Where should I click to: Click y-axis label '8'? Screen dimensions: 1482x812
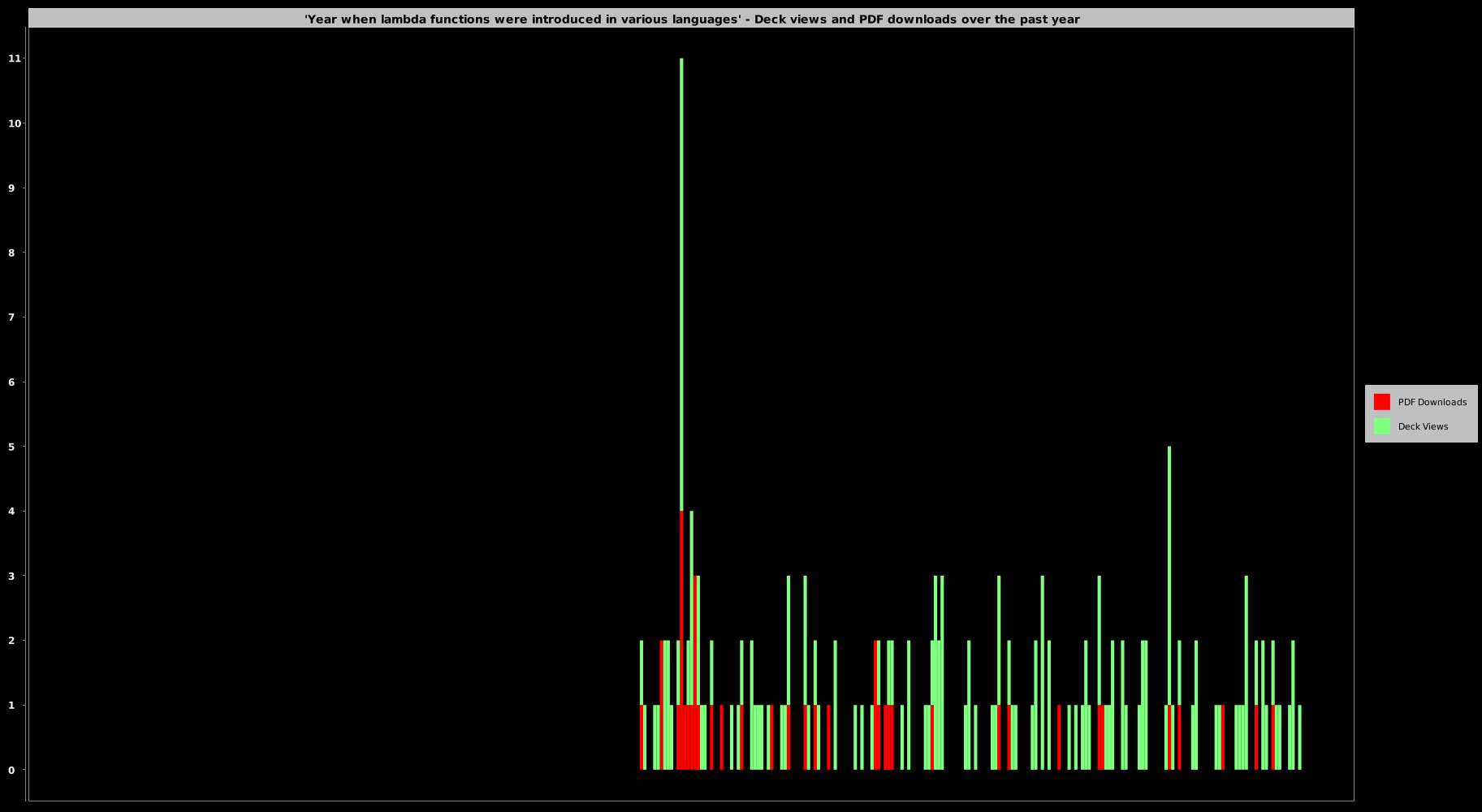11,253
